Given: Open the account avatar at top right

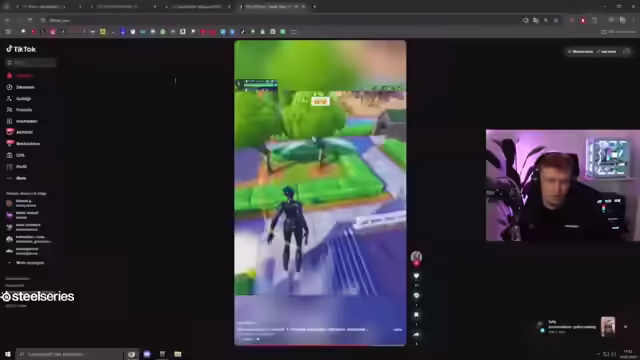Looking at the screenshot, I should coord(627,51).
